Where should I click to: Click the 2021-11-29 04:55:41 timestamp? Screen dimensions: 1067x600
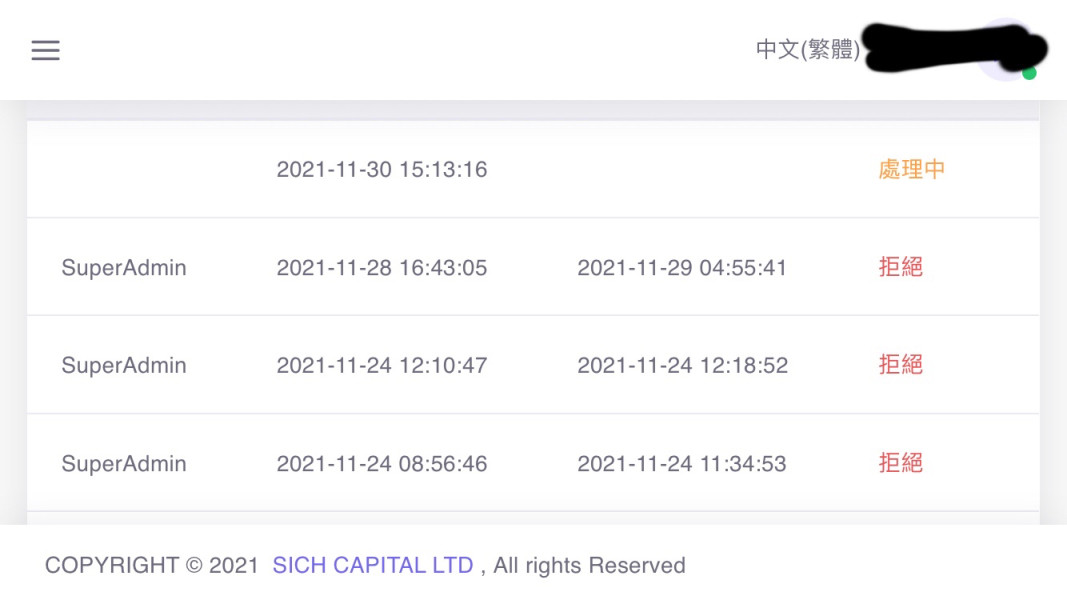[x=682, y=268]
